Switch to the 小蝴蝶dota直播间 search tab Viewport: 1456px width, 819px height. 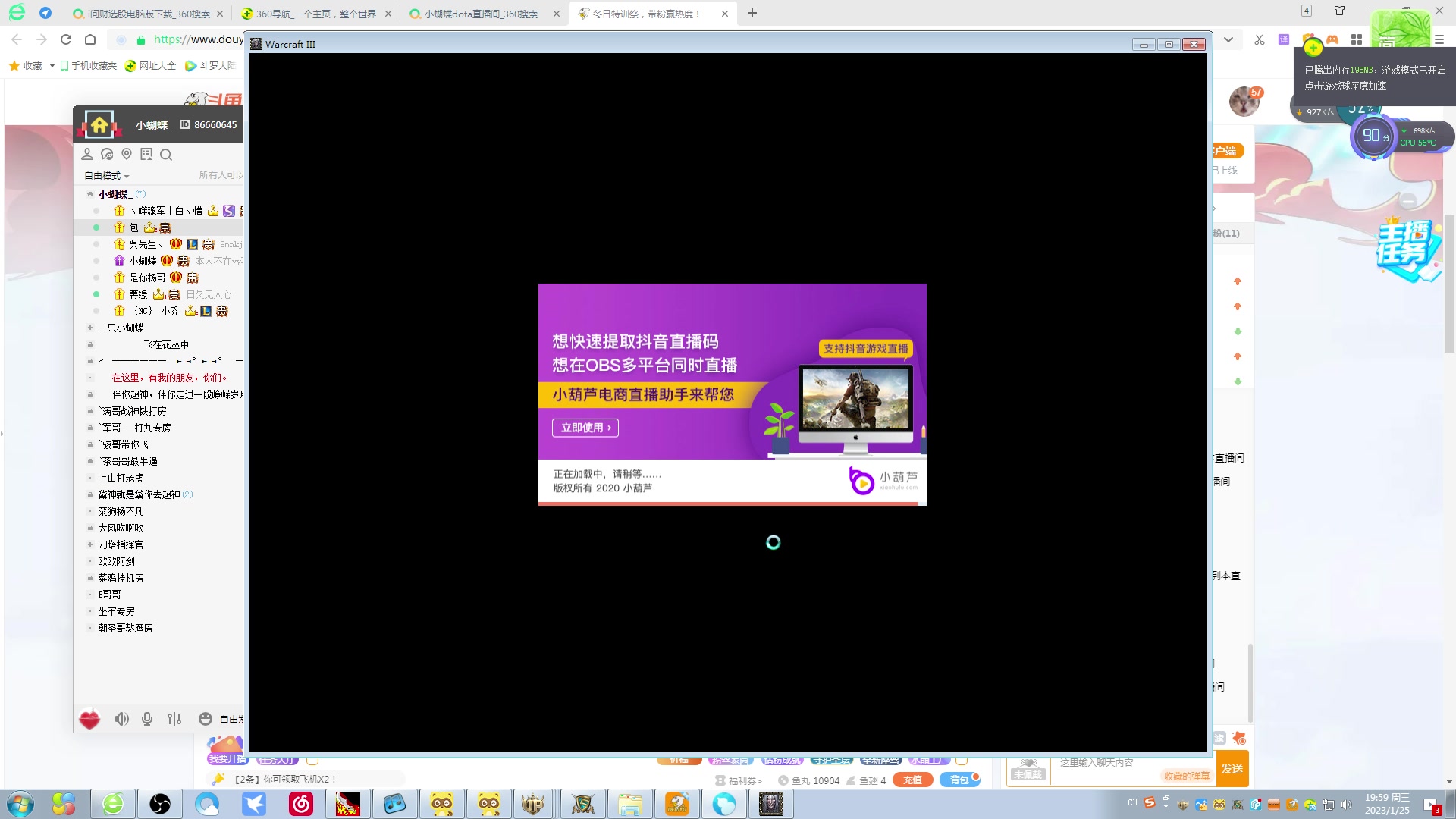pyautogui.click(x=481, y=14)
